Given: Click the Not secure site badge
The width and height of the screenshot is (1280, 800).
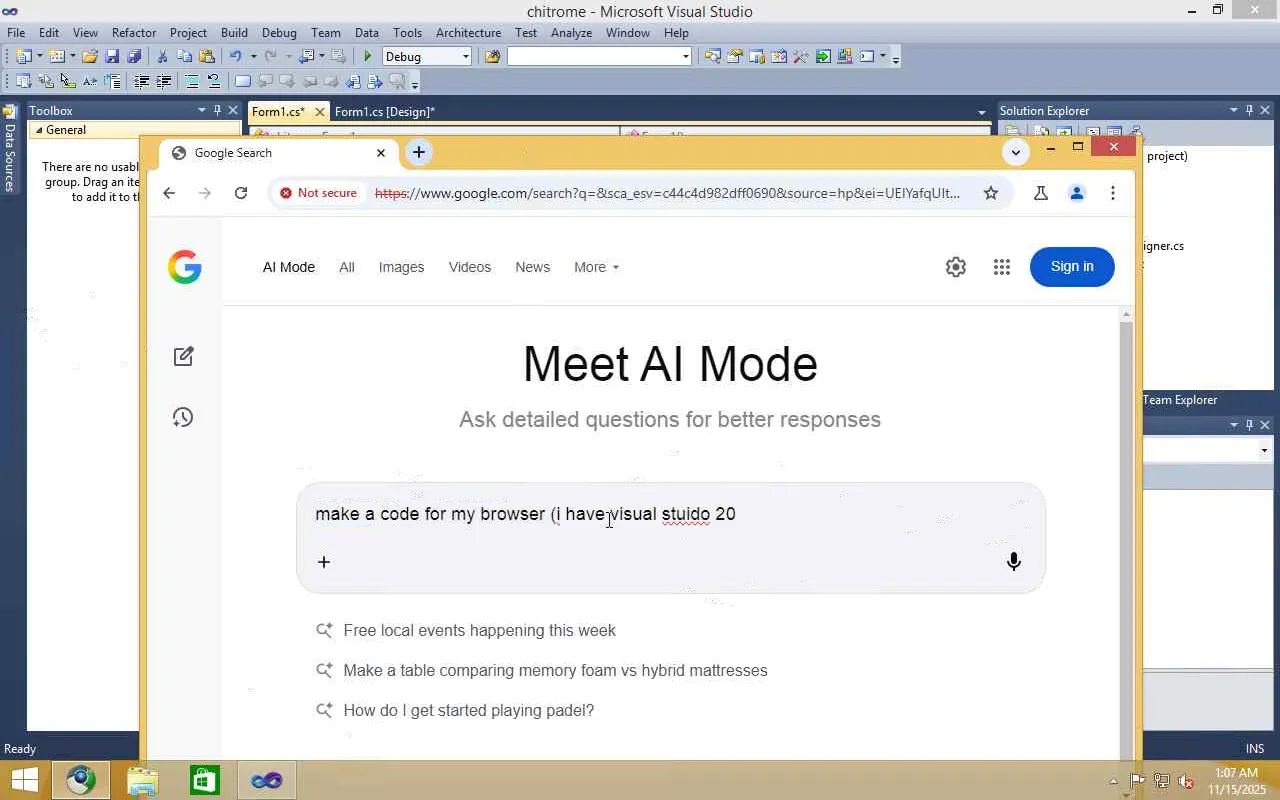Looking at the screenshot, I should tap(318, 193).
